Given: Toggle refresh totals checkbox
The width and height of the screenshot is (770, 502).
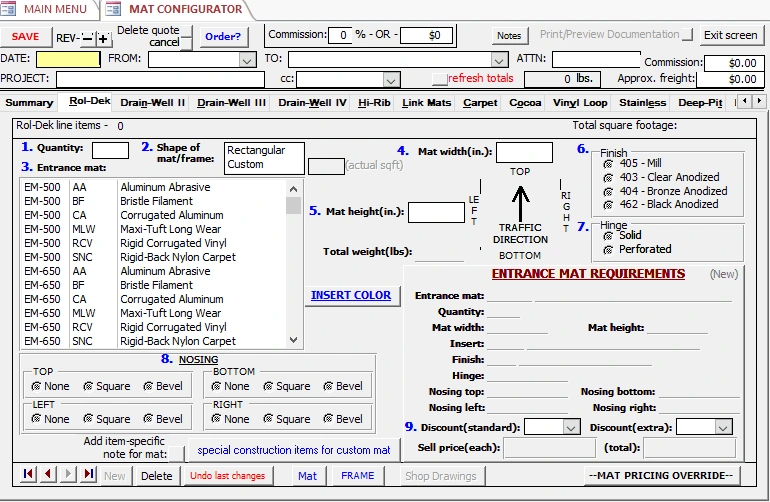Looking at the screenshot, I should pyautogui.click(x=440, y=79).
